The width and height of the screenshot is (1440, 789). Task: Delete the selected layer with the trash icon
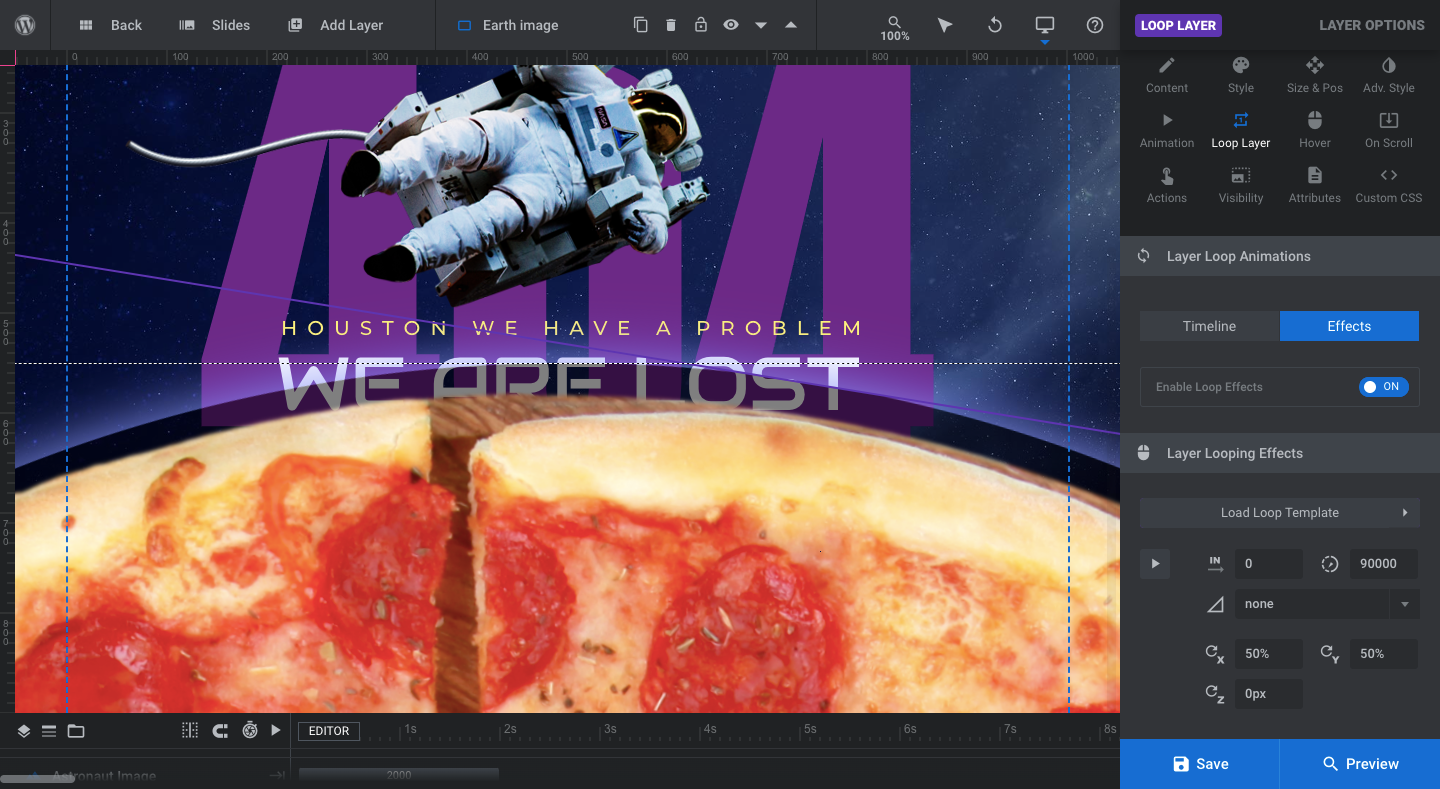tap(671, 25)
